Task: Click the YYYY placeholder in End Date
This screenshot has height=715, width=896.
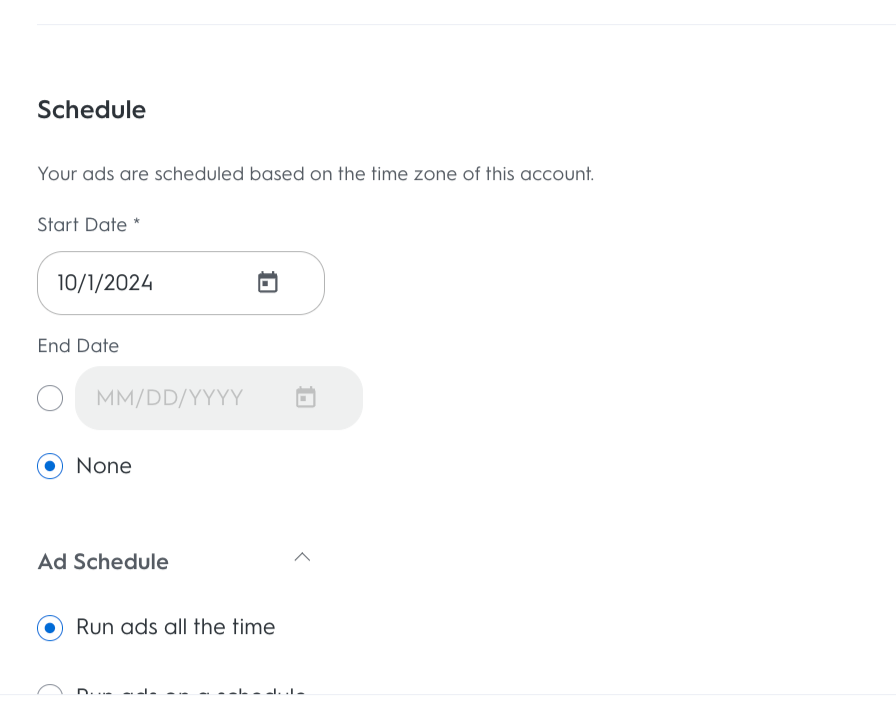Action: point(217,398)
